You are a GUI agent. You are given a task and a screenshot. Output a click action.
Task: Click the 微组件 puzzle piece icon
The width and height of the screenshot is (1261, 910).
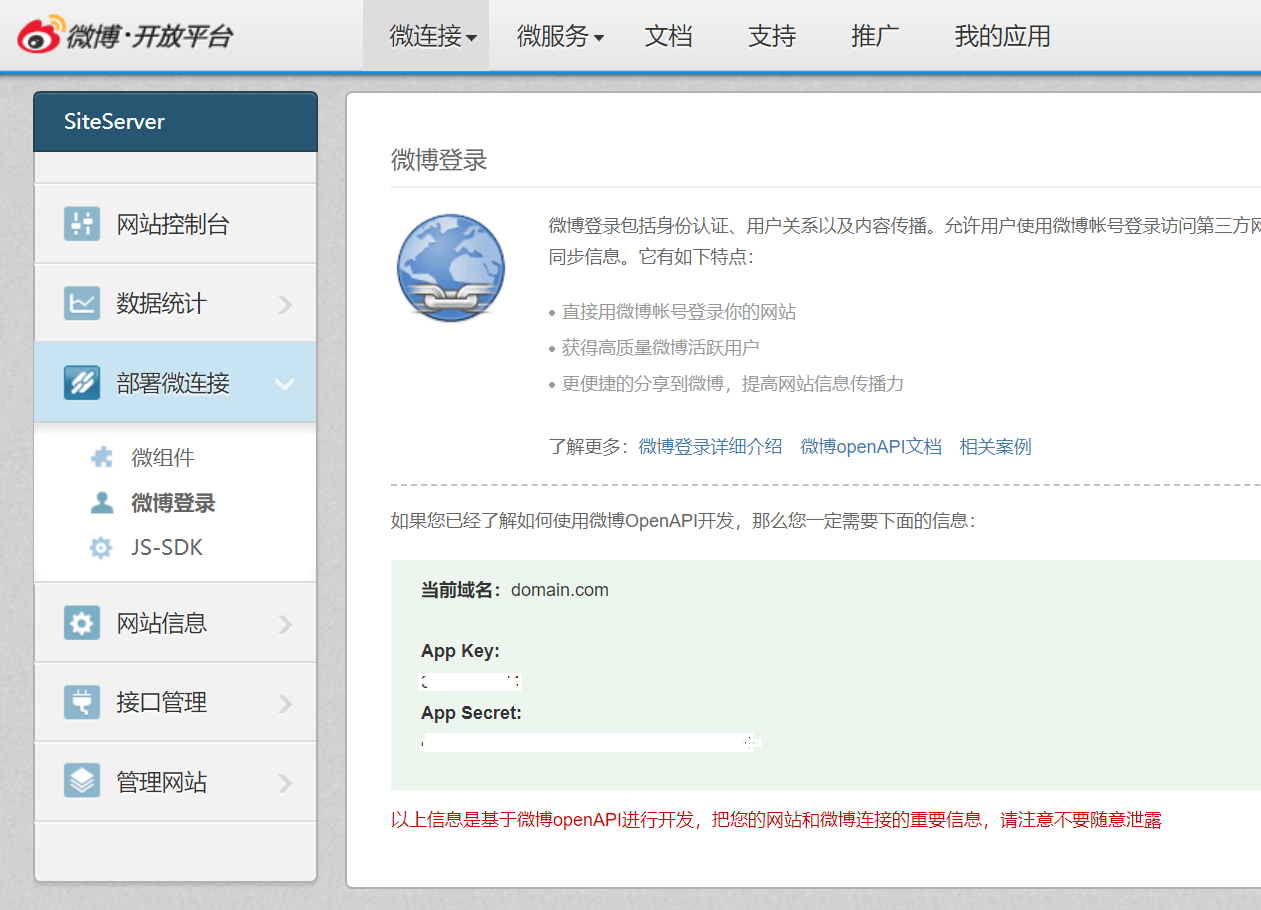tap(101, 458)
